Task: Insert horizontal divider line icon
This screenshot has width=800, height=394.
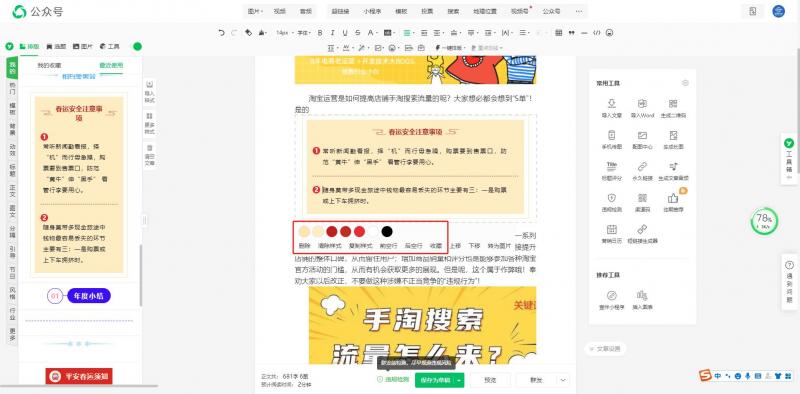Action: pyautogui.click(x=584, y=33)
